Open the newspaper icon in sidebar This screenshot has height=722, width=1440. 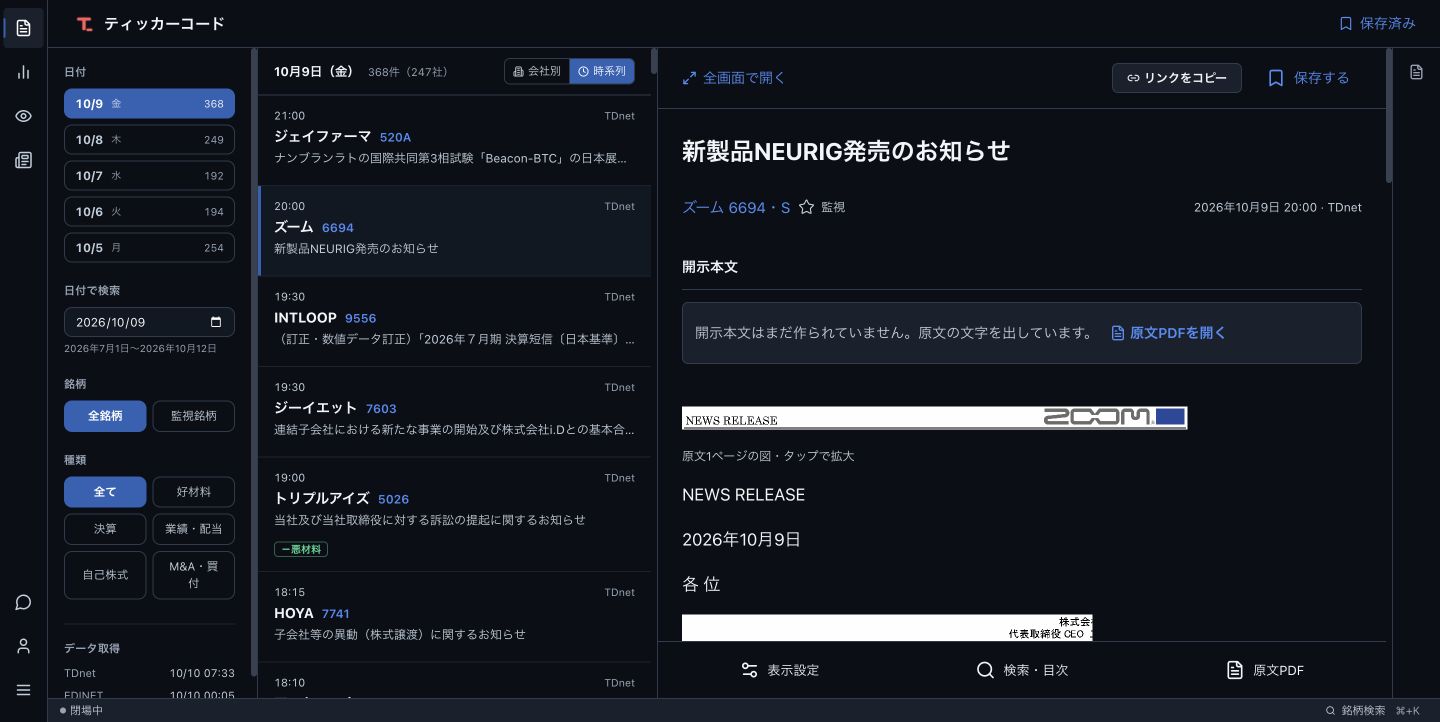[24, 160]
